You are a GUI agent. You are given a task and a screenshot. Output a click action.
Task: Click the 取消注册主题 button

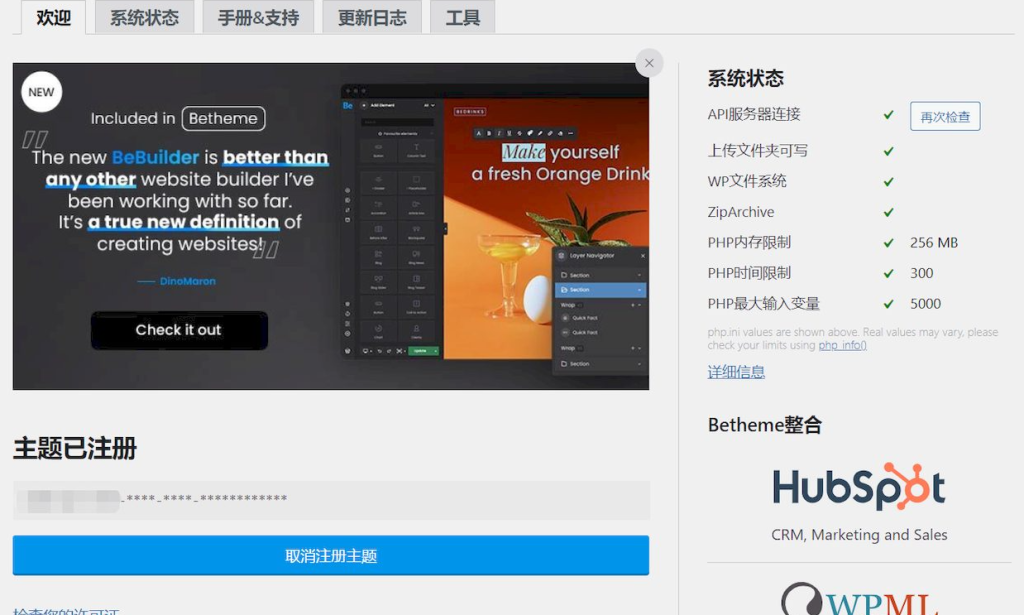coord(331,556)
